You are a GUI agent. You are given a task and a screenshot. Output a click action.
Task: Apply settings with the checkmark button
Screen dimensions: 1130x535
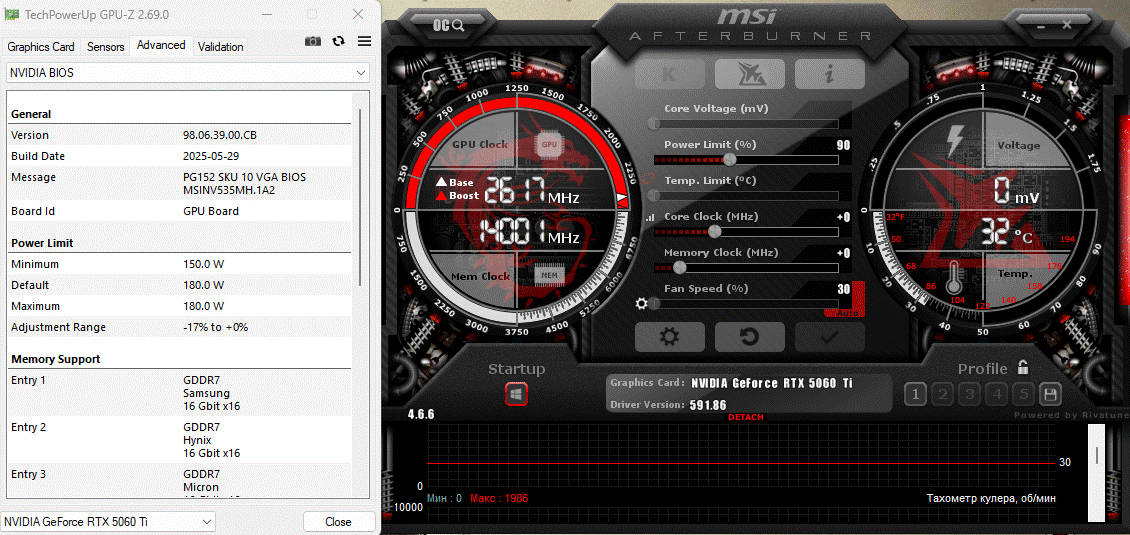point(829,337)
